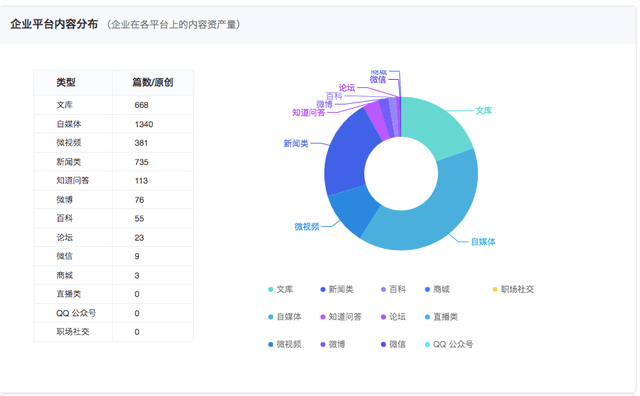
Task: Click the value 113 in the table
Action: point(141,181)
